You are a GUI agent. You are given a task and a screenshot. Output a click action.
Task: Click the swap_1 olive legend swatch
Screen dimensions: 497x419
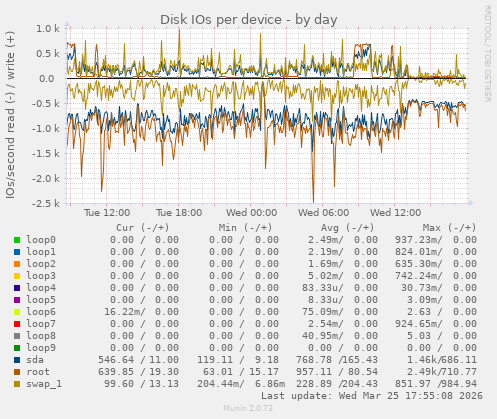[17, 384]
